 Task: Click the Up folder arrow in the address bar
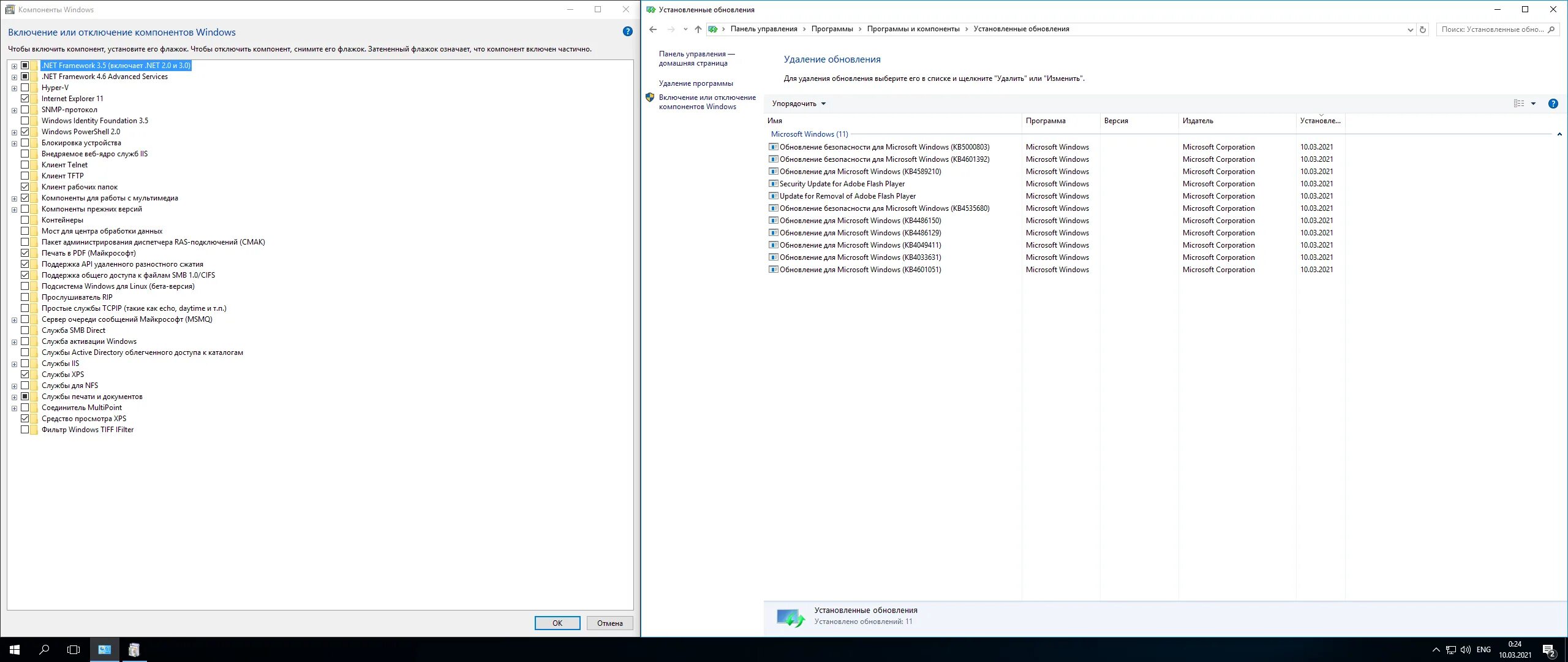click(x=698, y=29)
